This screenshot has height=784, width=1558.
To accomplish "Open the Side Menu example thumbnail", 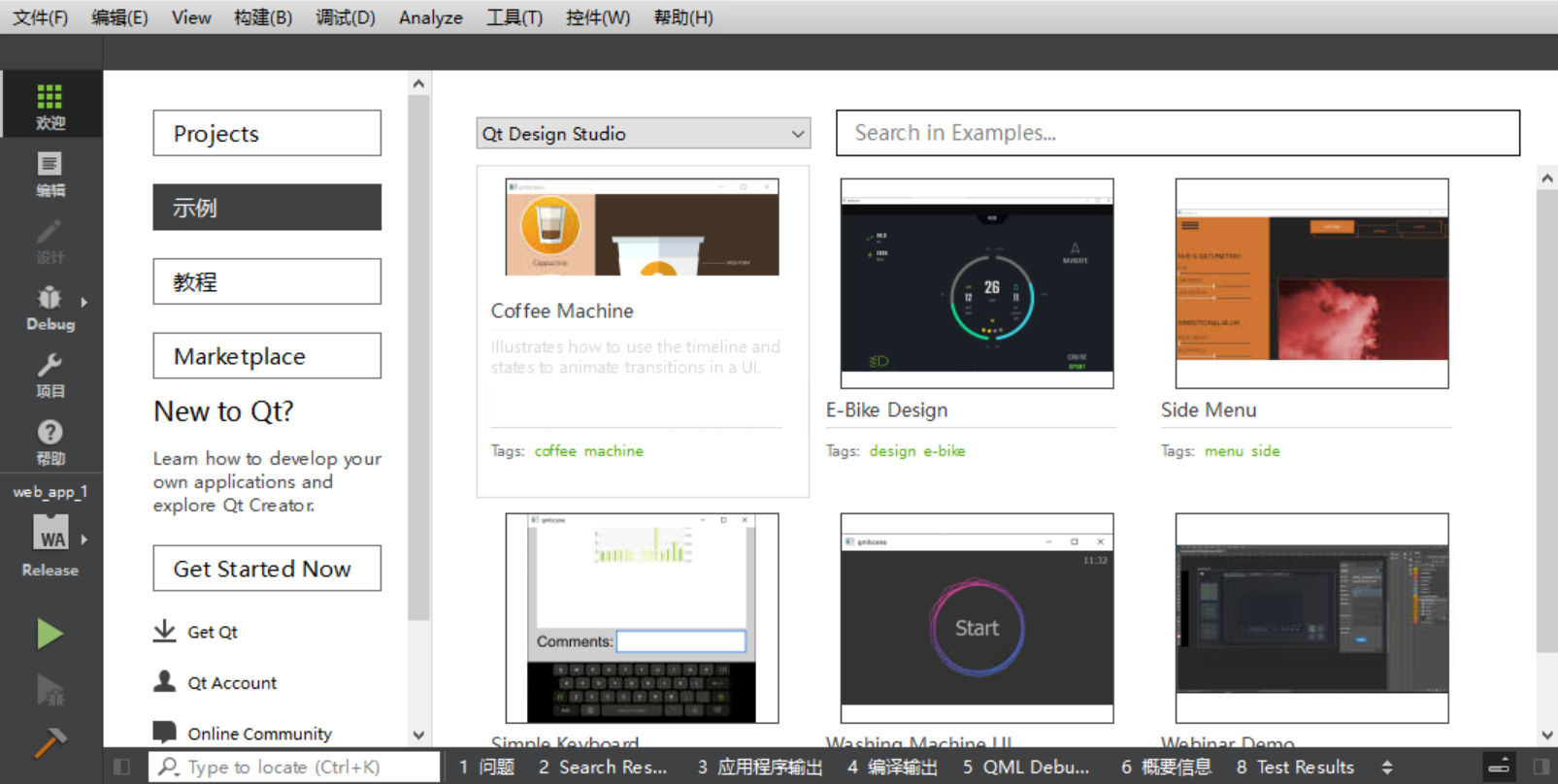I will pos(1311,283).
